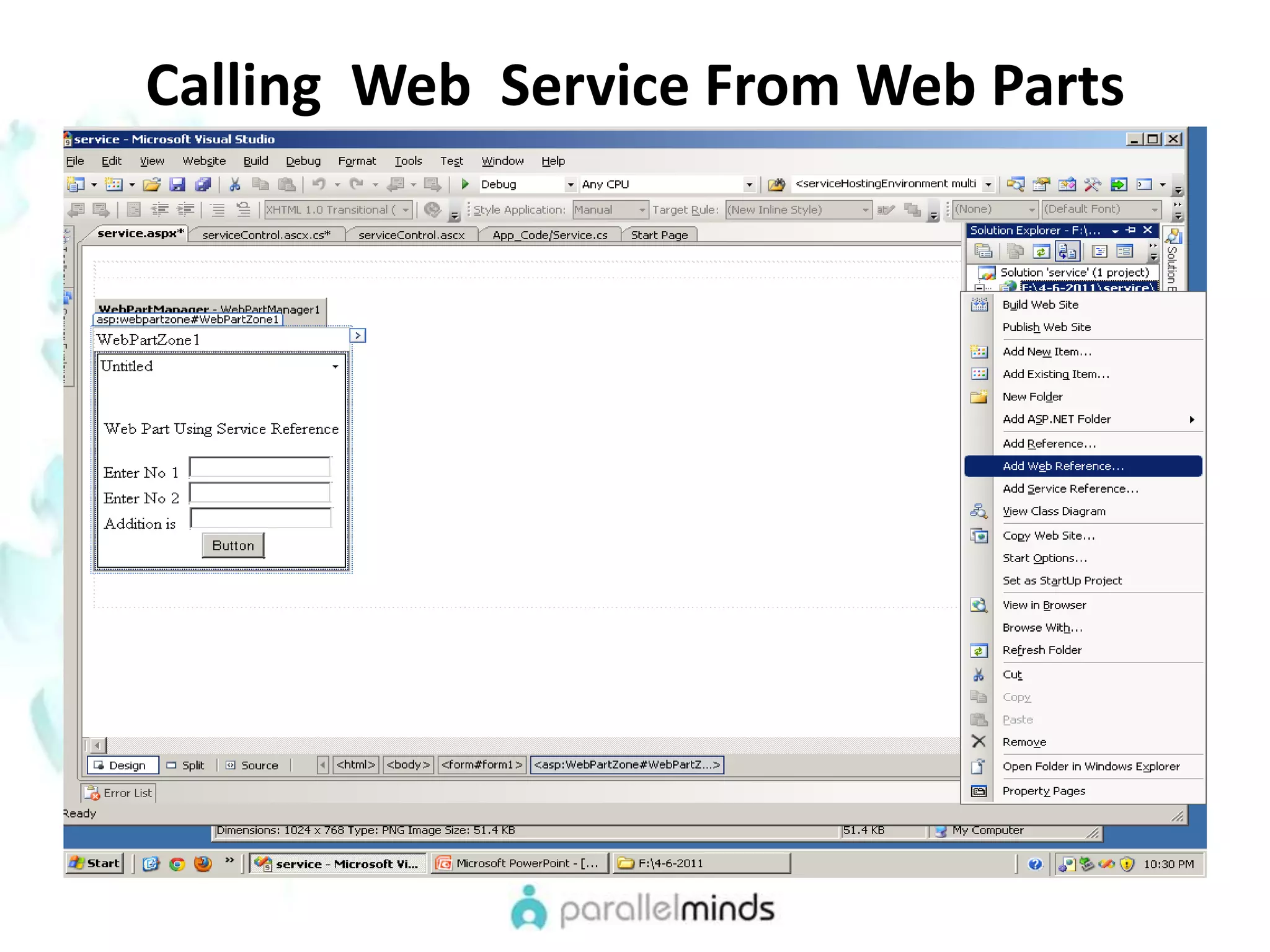Click the New Project toolbar icon

(76, 184)
